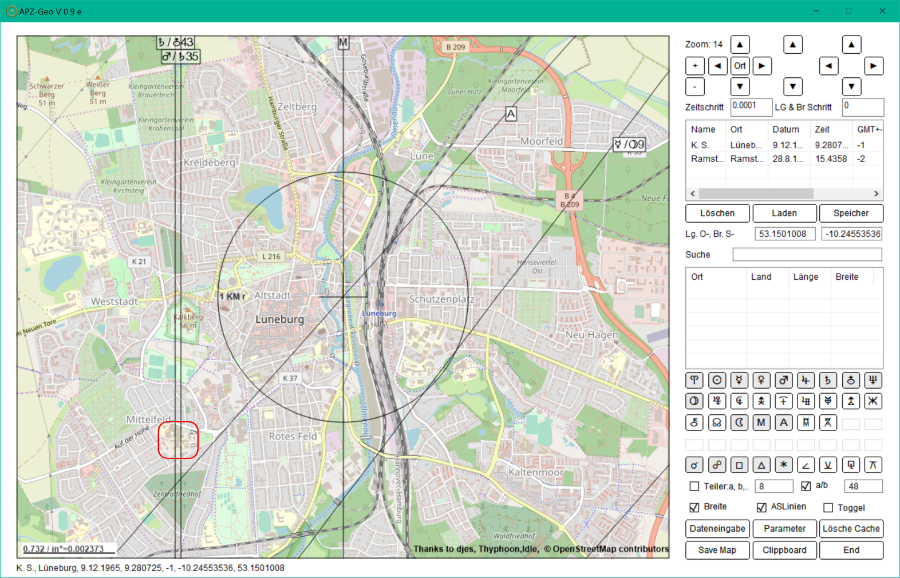
Task: Zoom out with the minus button
Action: pyautogui.click(x=695, y=87)
